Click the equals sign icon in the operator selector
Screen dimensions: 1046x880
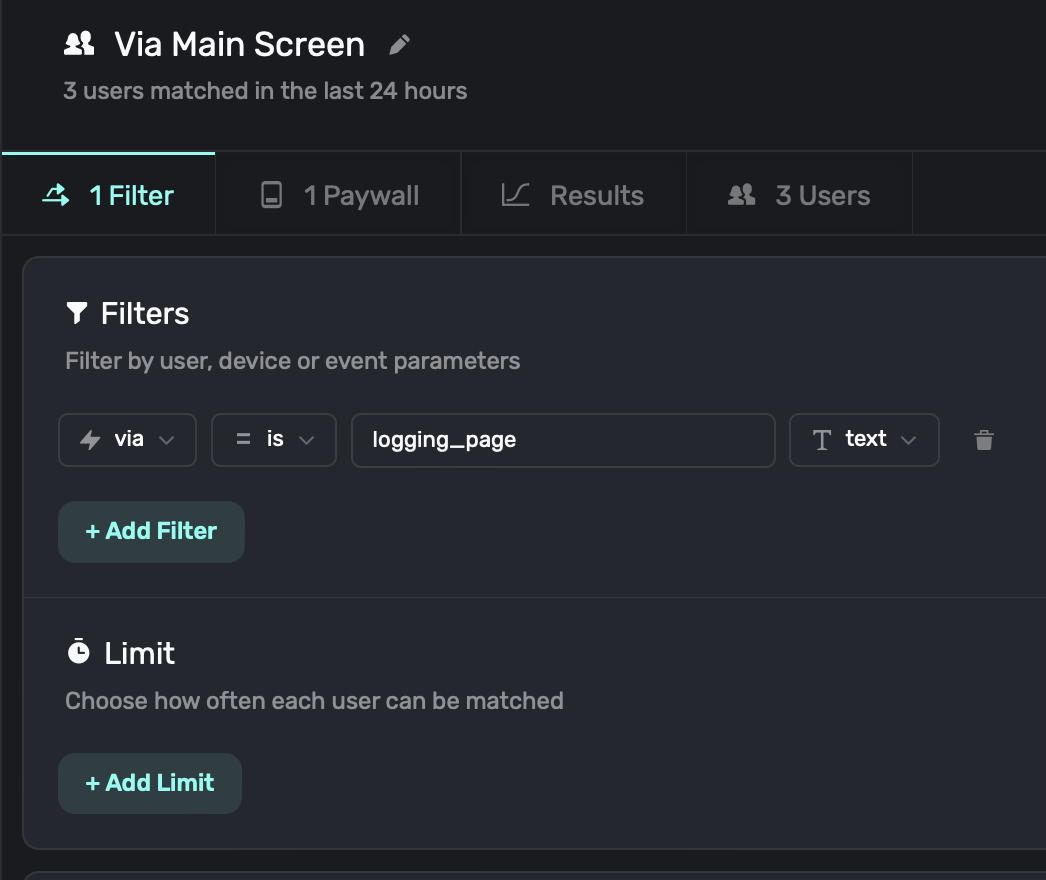[243, 440]
